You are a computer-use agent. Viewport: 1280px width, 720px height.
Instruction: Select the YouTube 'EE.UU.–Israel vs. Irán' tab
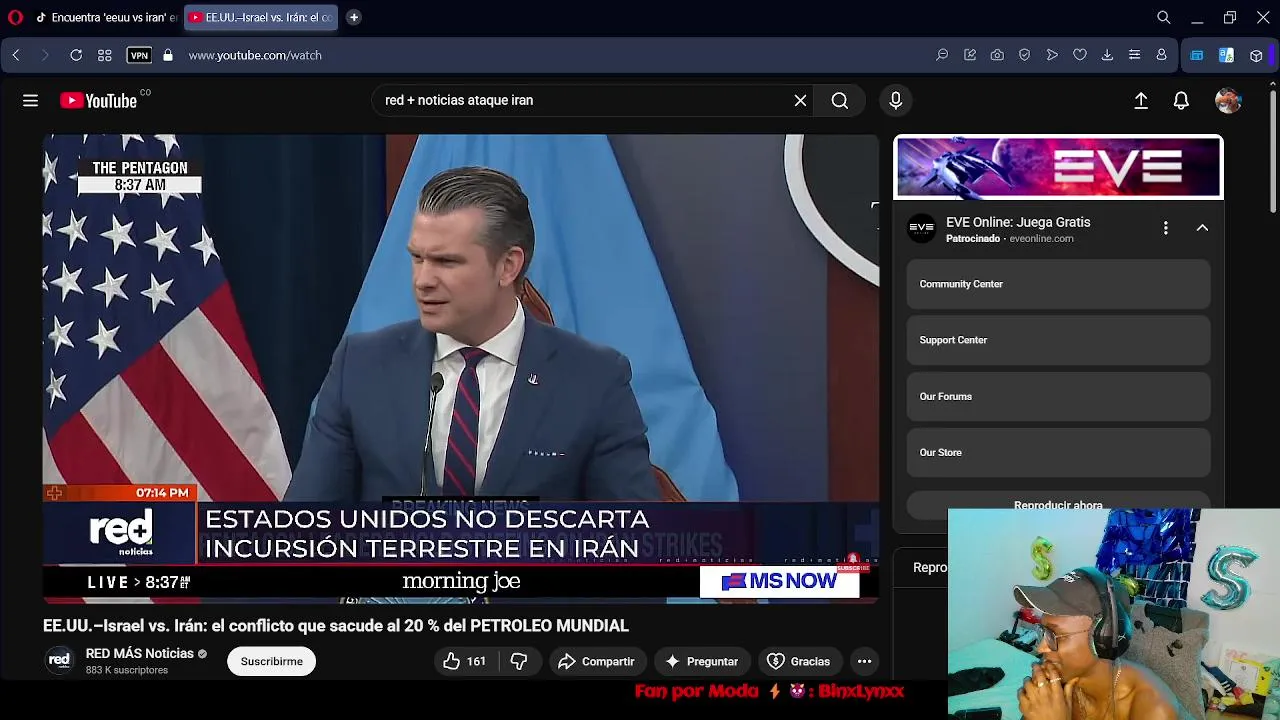point(261,17)
